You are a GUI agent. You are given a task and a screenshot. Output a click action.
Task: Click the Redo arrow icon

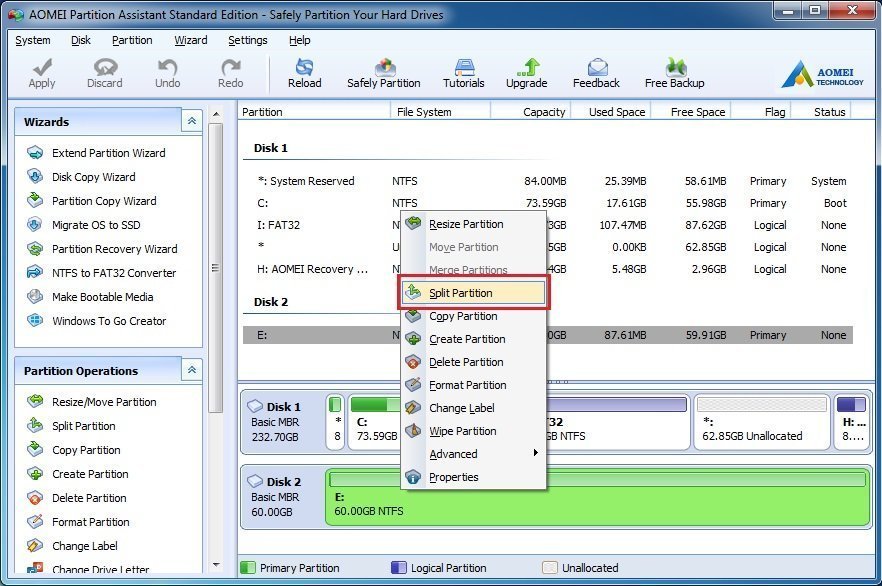point(231,67)
